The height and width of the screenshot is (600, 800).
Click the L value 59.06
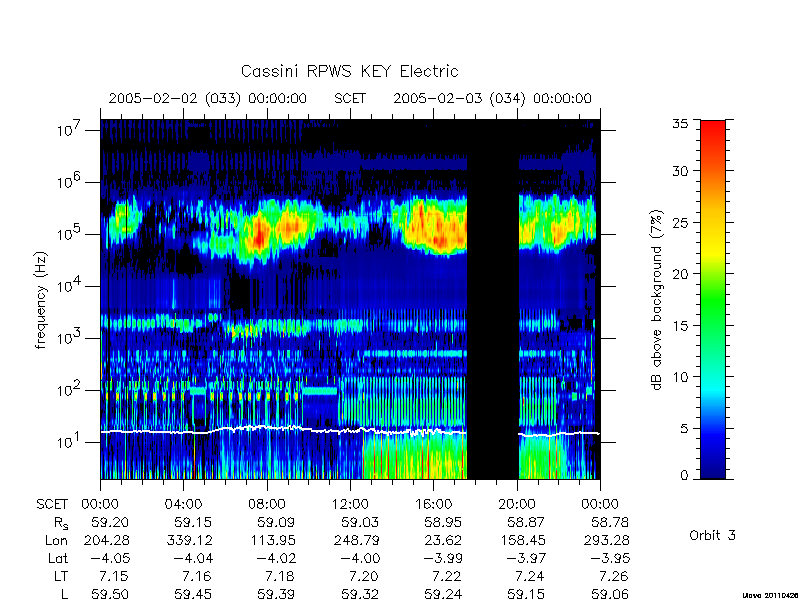pyautogui.click(x=610, y=594)
